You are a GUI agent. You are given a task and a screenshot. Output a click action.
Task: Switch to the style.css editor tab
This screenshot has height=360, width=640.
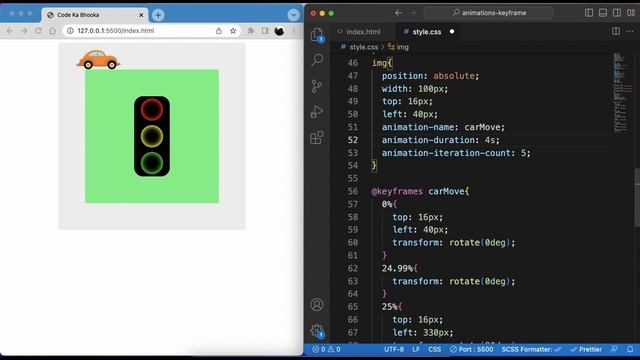click(427, 31)
